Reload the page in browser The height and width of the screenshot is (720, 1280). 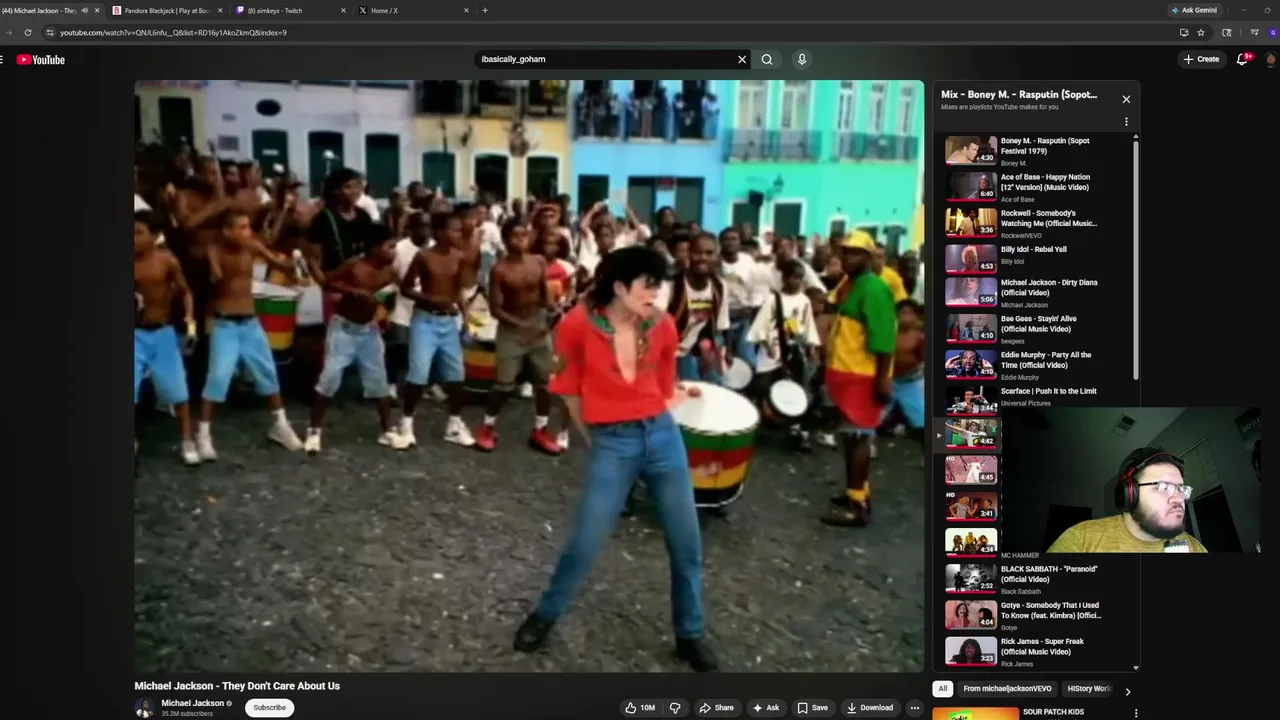click(27, 32)
